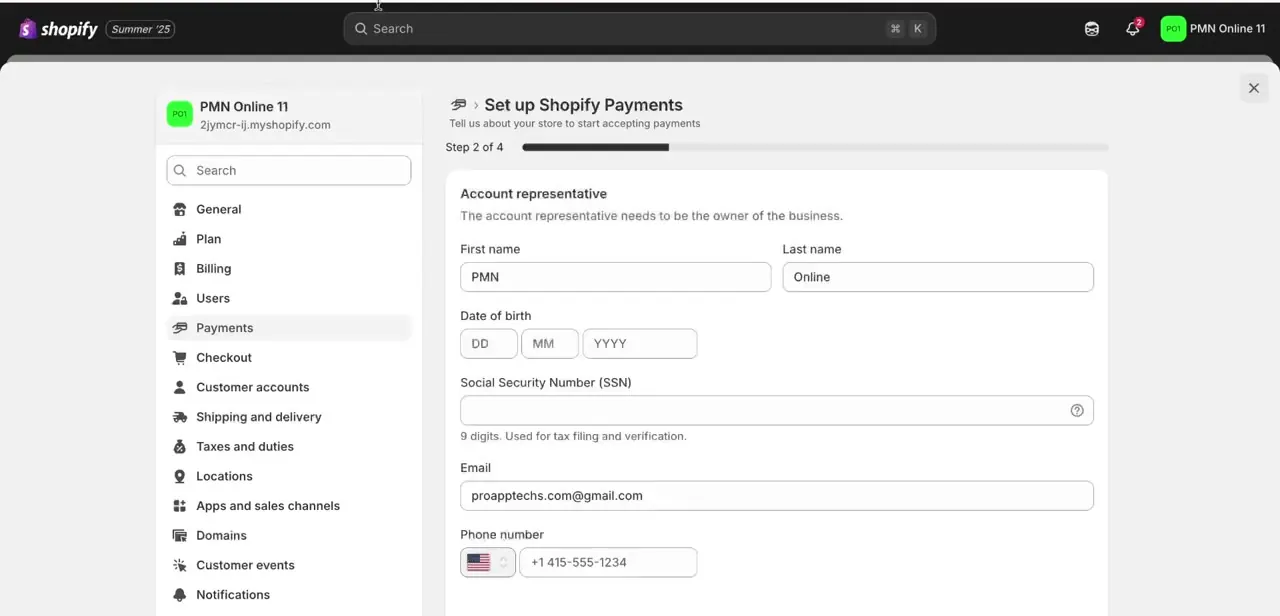The height and width of the screenshot is (616, 1280).
Task: Click the Locations pin icon
Action: coord(180,476)
